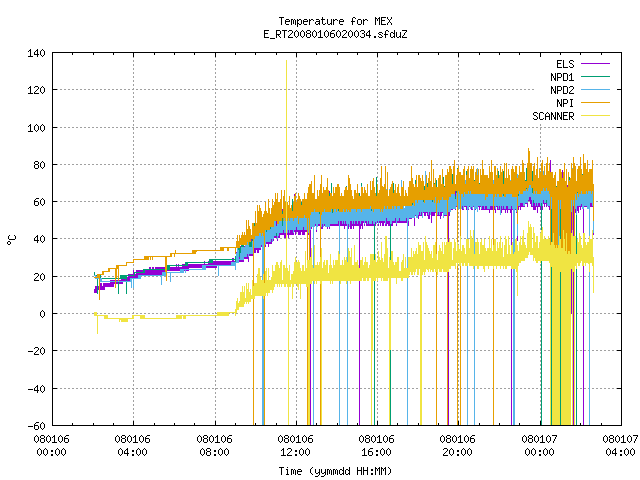This screenshot has width=640, height=480.
Task: Click the 0 y-axis tick label
Action: coord(42,314)
